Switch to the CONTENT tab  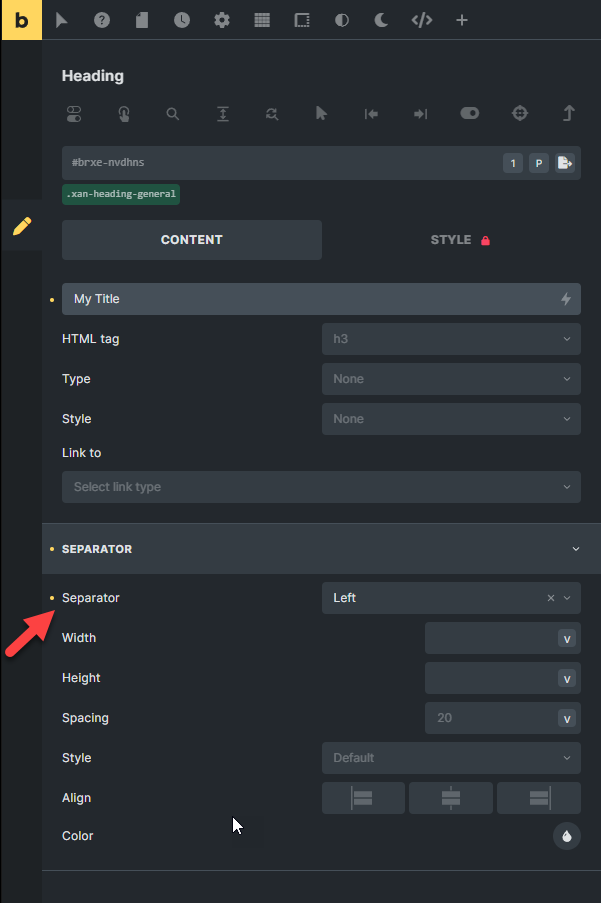(x=191, y=239)
